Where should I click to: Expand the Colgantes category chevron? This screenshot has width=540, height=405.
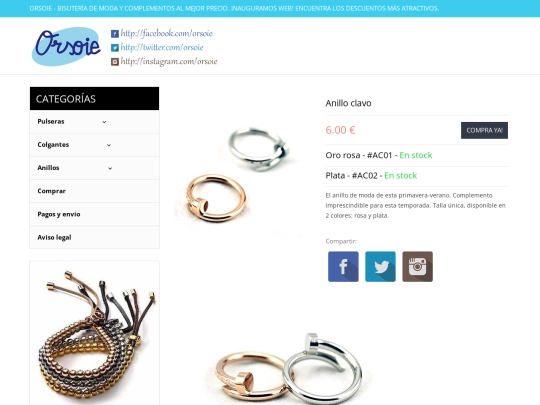pyautogui.click(x=109, y=145)
